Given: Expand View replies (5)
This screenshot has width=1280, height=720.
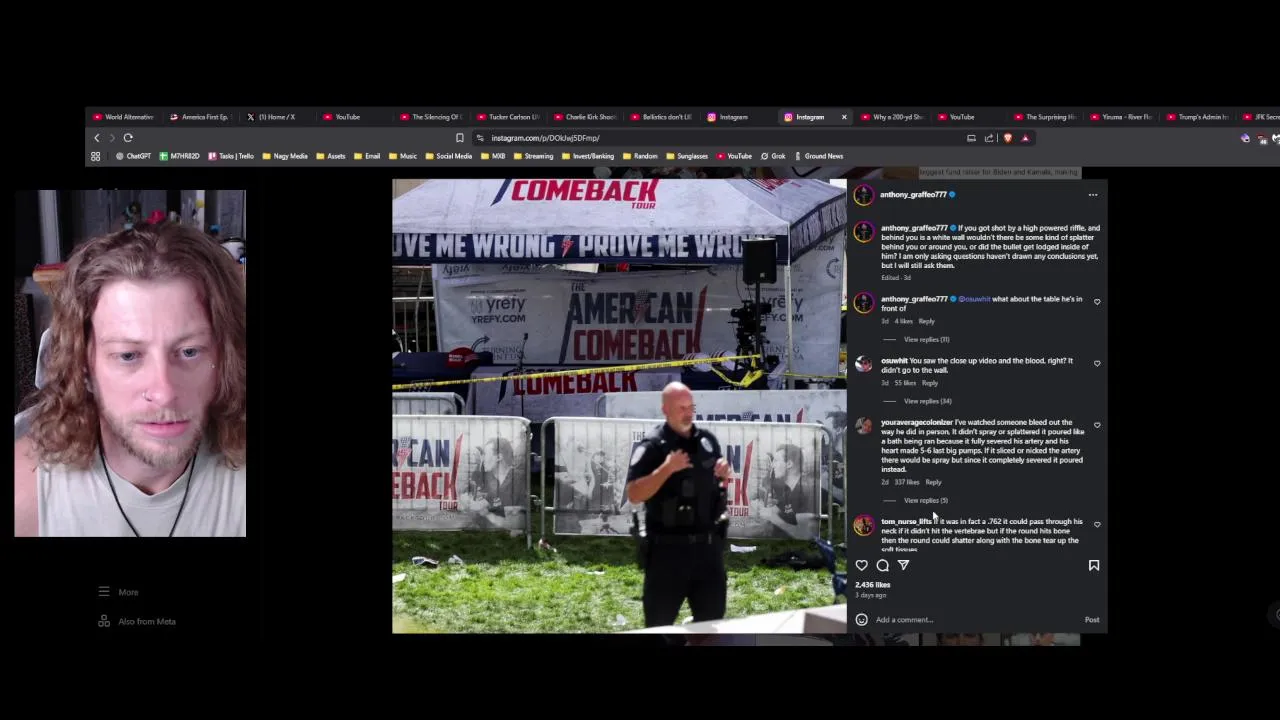Looking at the screenshot, I should click(x=925, y=500).
